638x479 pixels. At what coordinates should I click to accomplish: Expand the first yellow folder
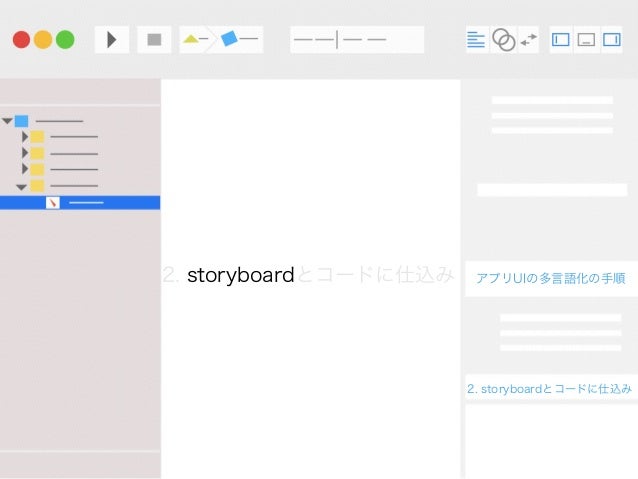[x=25, y=137]
